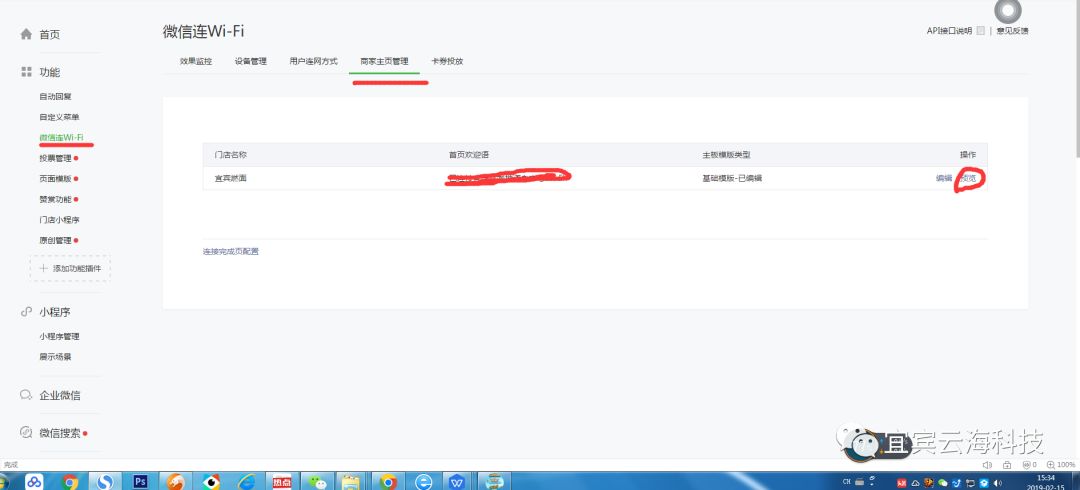Click the 小程序 link icon in sidebar

26,312
